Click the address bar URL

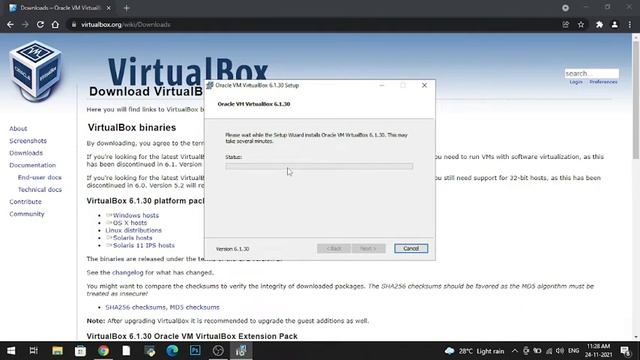coord(126,24)
